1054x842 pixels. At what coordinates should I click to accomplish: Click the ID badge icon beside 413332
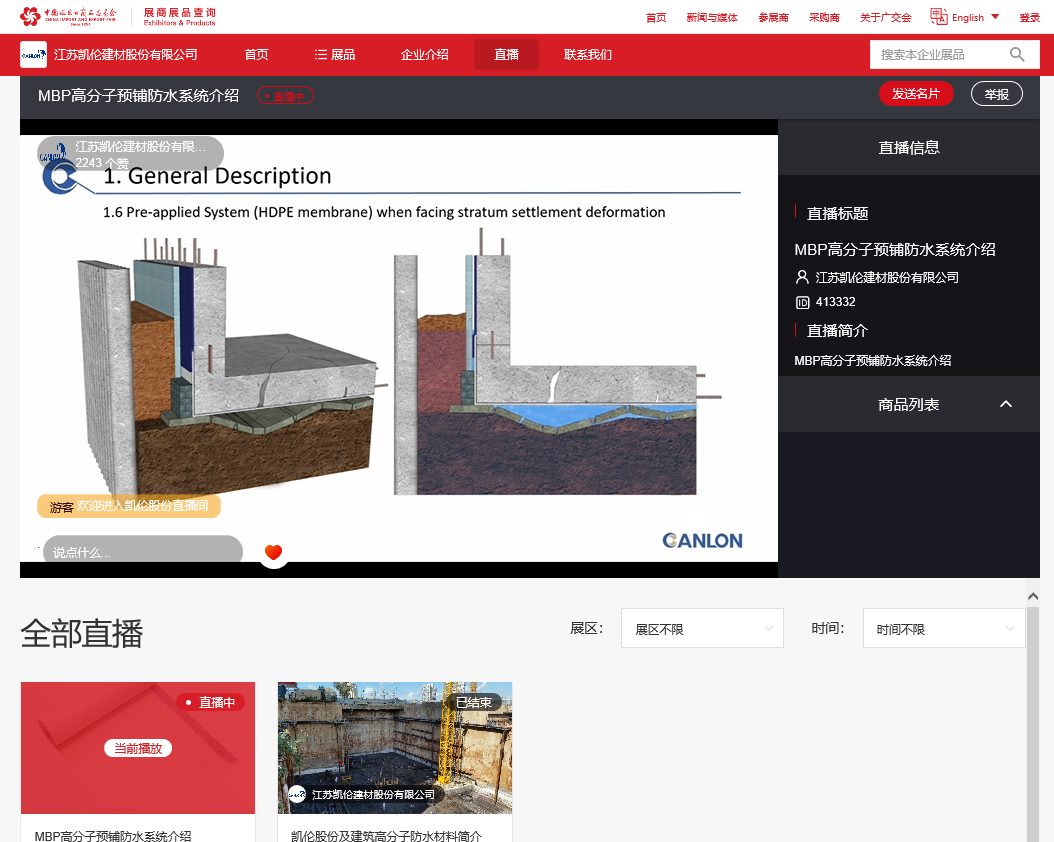(803, 302)
